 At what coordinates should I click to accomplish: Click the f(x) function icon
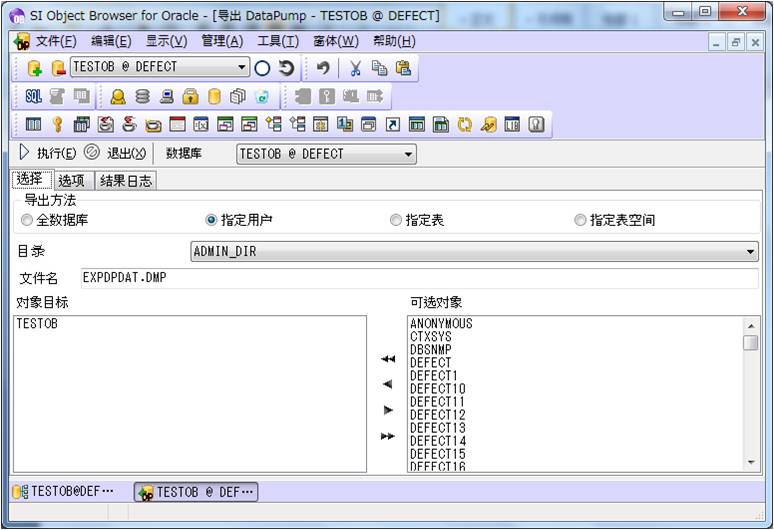pyautogui.click(x=201, y=124)
